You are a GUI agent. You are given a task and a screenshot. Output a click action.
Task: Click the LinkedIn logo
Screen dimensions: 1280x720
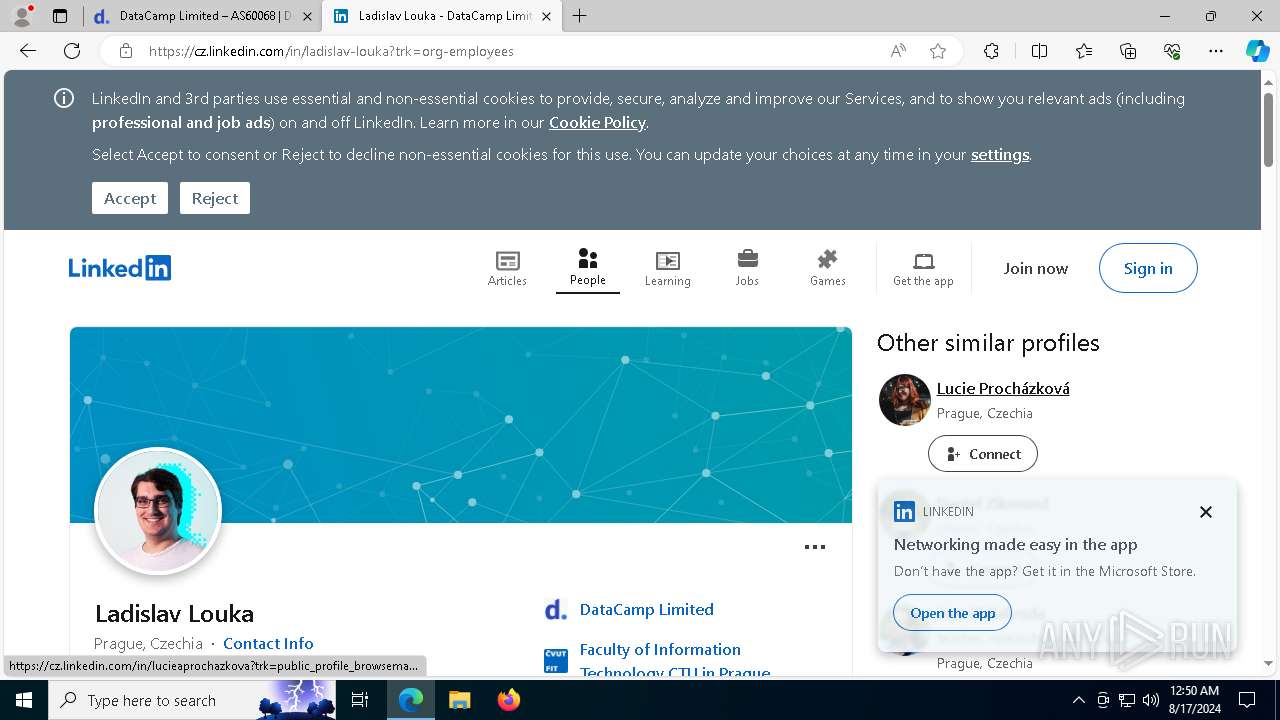pyautogui.click(x=120, y=268)
